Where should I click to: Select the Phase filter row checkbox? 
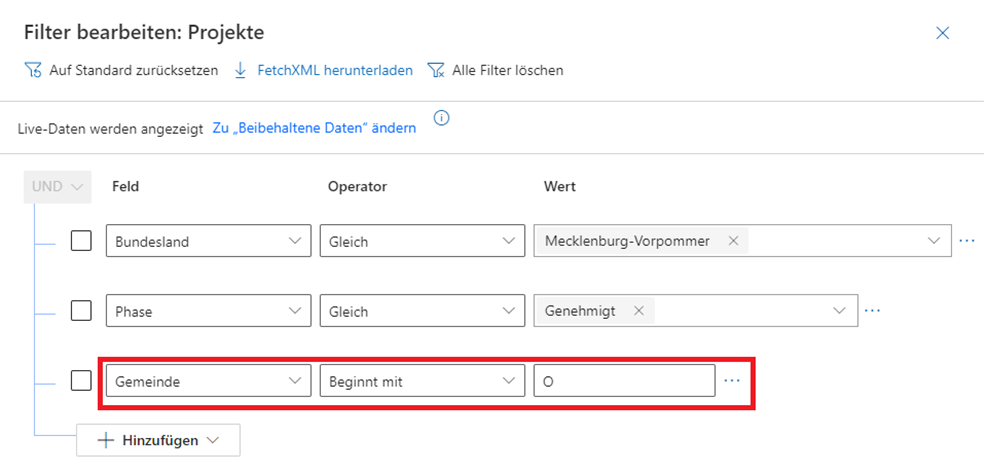[x=81, y=311]
